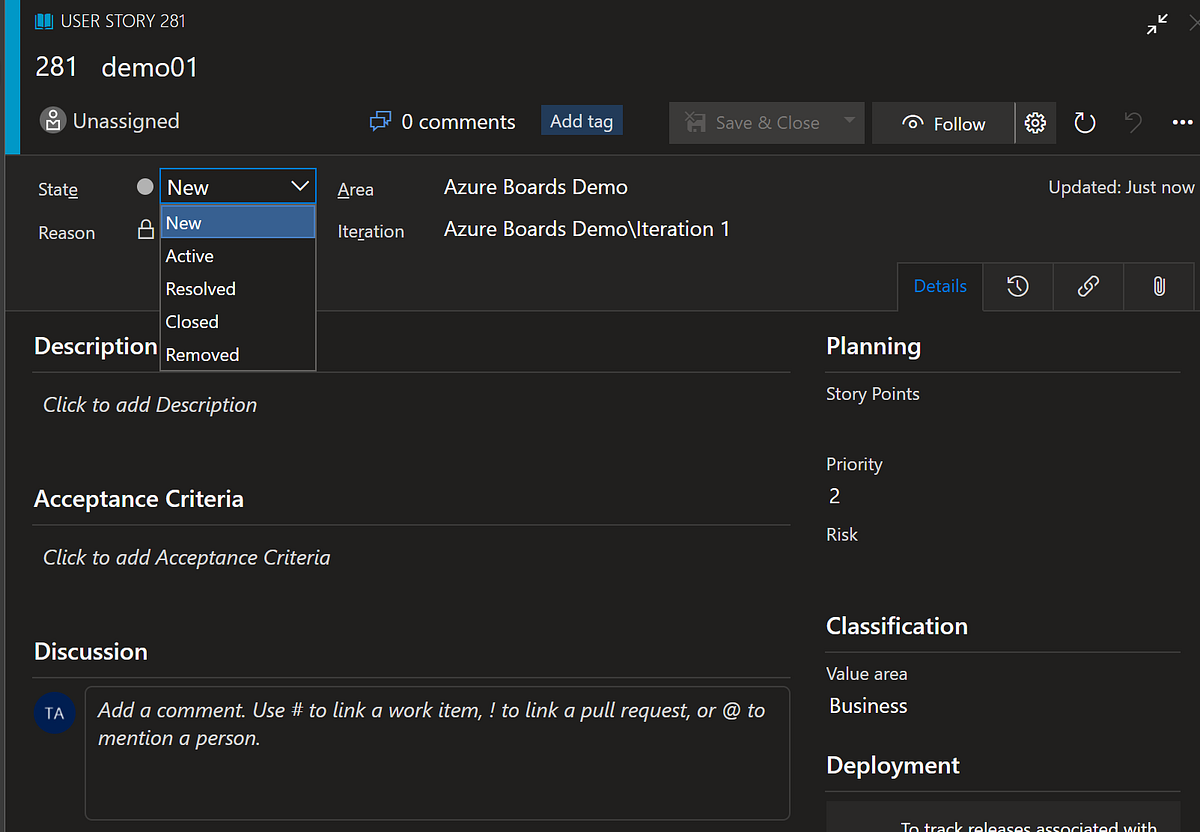Image resolution: width=1200 pixels, height=832 pixels.
Task: Open the History tab with the clock icon
Action: pos(1017,286)
